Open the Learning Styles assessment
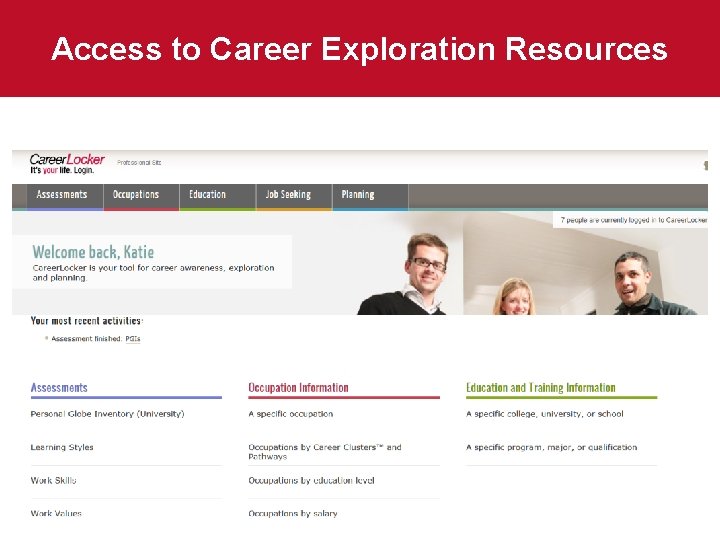The height and width of the screenshot is (540, 720). (62, 447)
